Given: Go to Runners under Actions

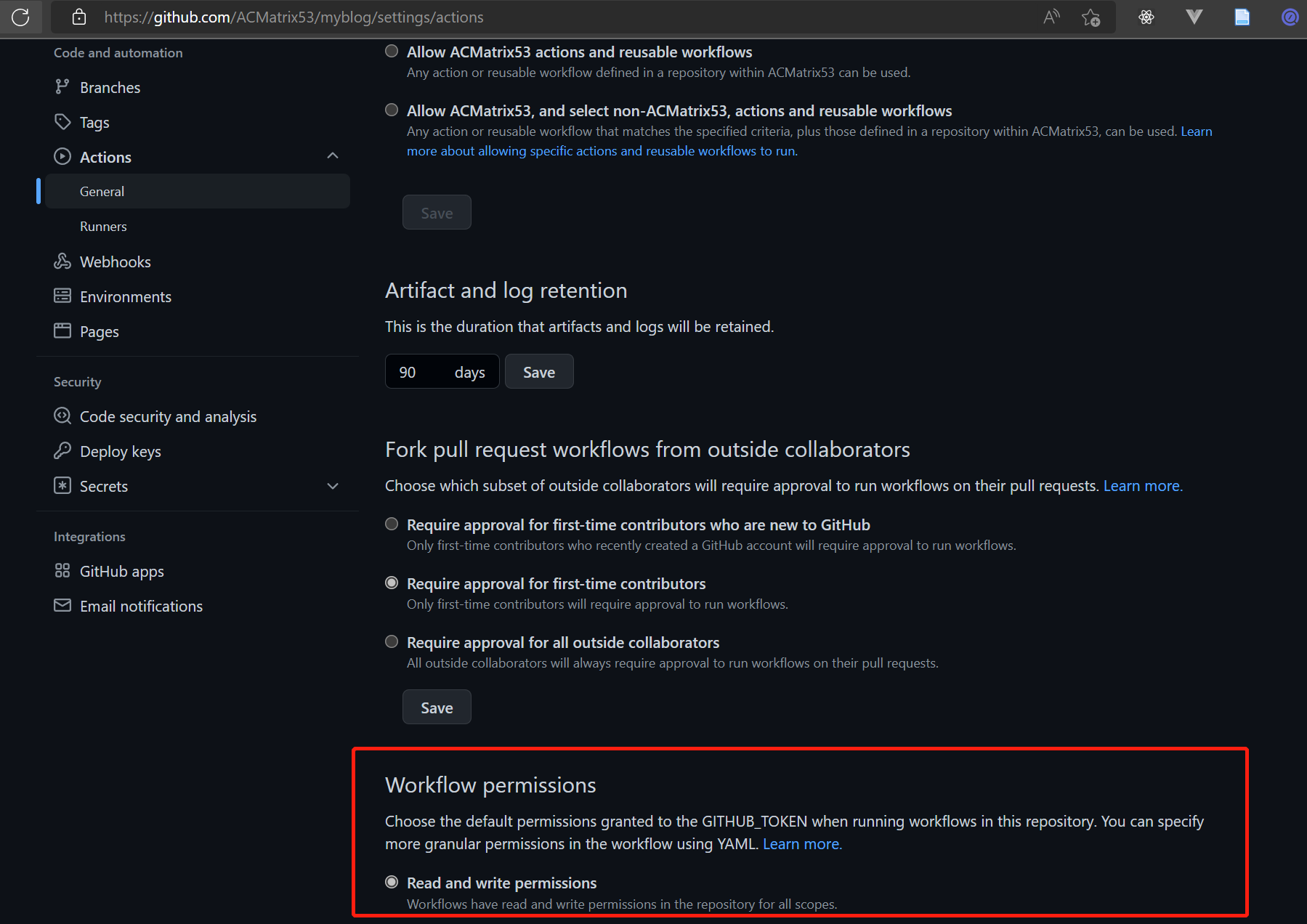Looking at the screenshot, I should [103, 226].
